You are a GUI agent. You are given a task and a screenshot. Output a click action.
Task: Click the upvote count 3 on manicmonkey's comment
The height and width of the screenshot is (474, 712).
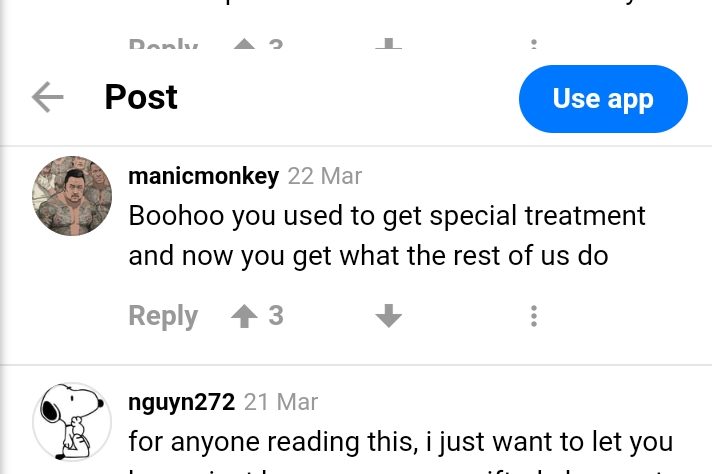pos(276,316)
